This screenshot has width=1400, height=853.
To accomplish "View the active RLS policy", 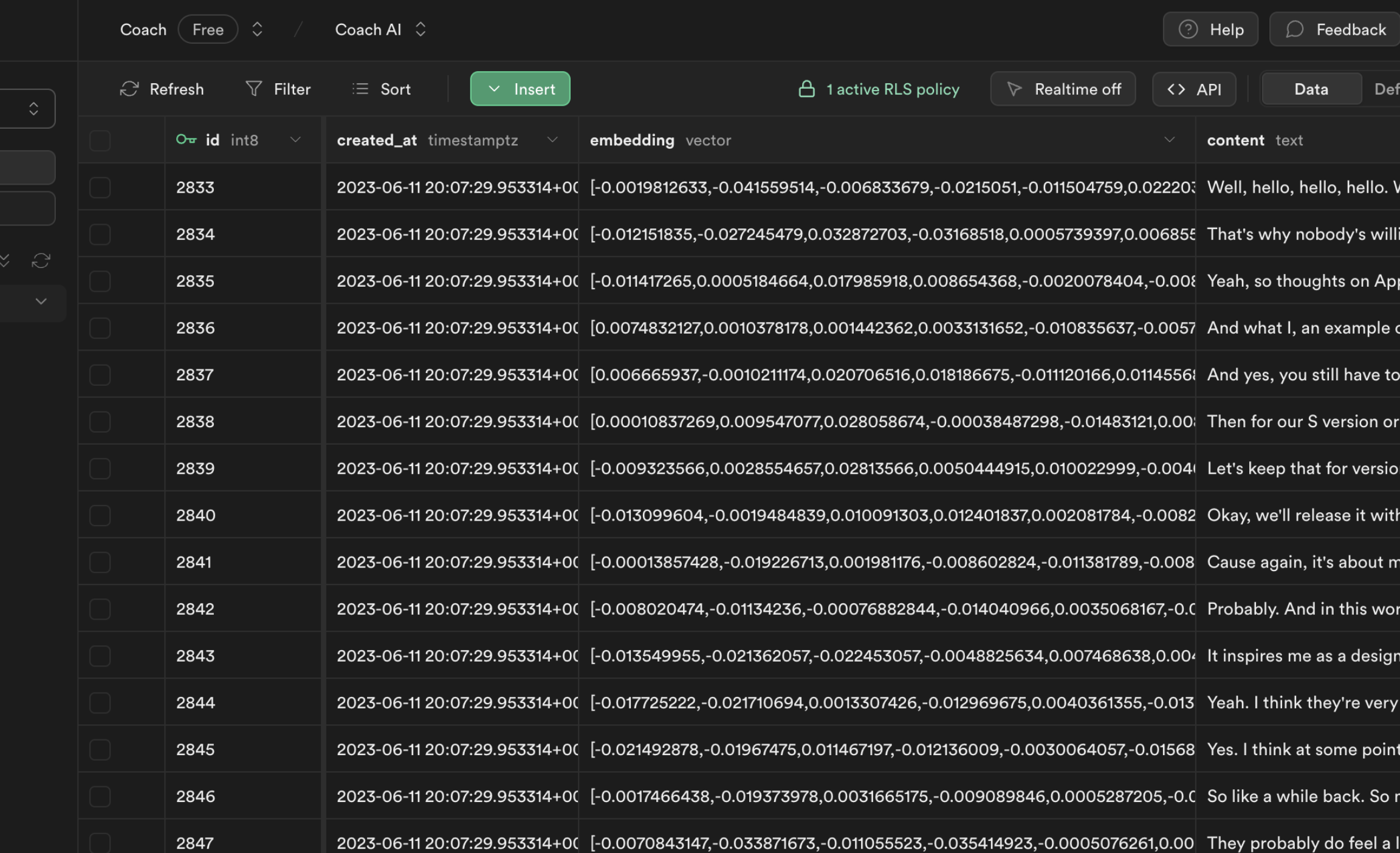I will pos(878,89).
